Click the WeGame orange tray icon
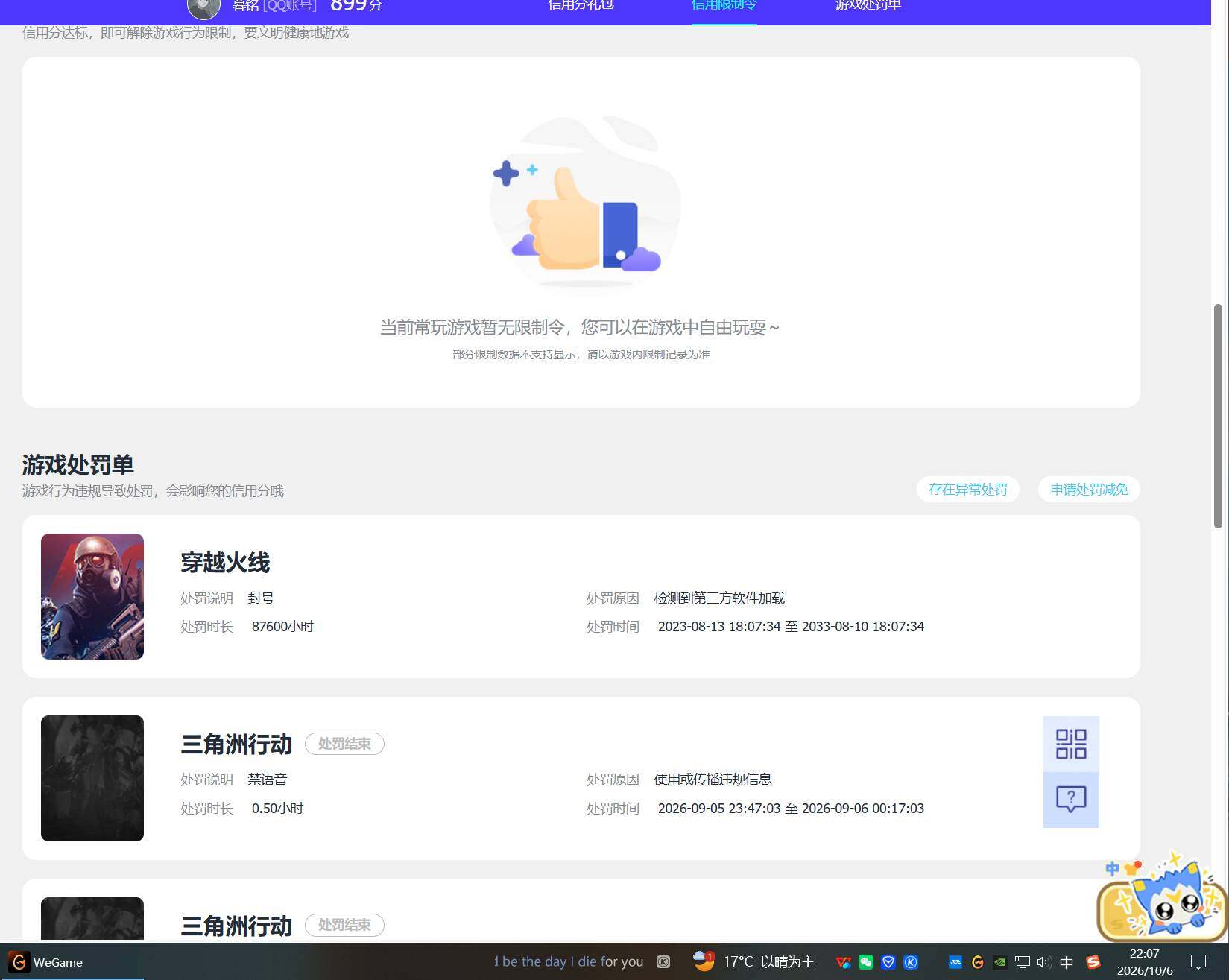 [978, 962]
